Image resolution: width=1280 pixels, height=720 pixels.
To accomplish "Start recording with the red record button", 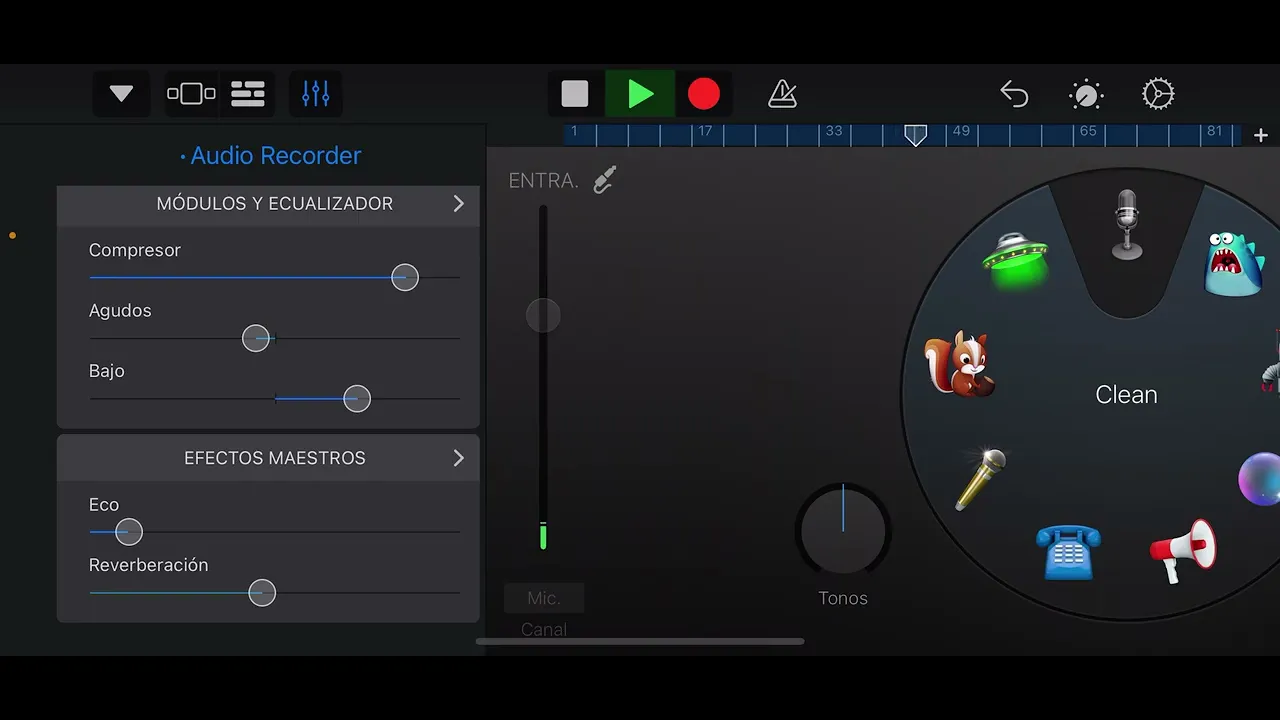I will (x=704, y=94).
